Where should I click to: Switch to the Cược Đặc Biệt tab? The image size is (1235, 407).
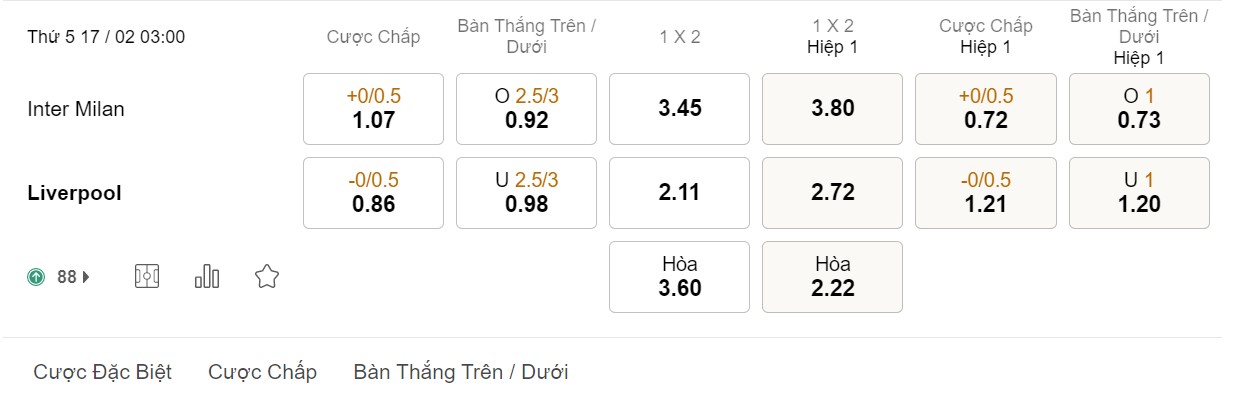(103, 372)
